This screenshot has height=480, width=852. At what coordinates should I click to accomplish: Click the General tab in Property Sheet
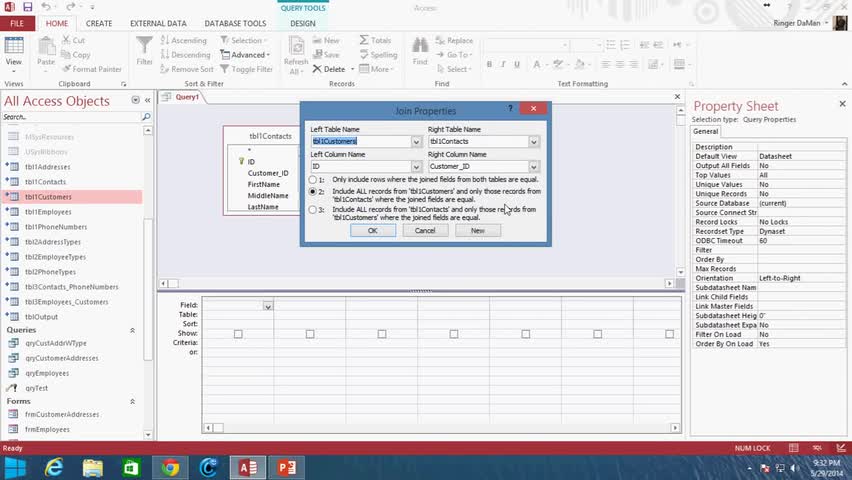(705, 132)
